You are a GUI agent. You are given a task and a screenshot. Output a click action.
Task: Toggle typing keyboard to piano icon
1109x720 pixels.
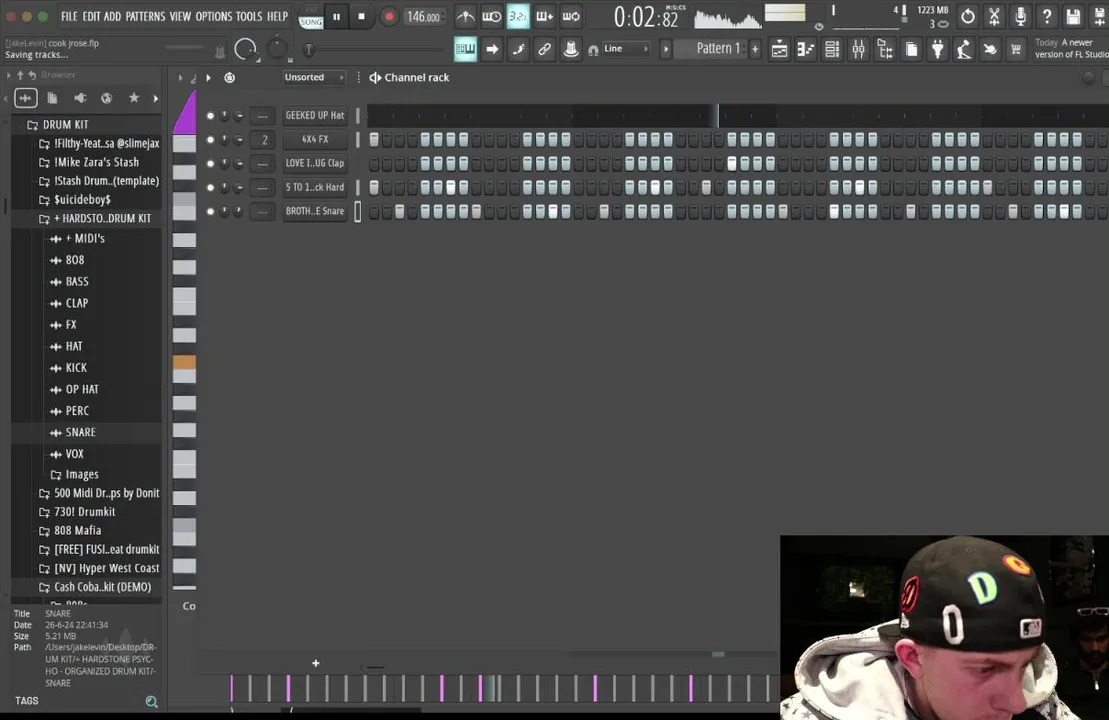tap(465, 49)
